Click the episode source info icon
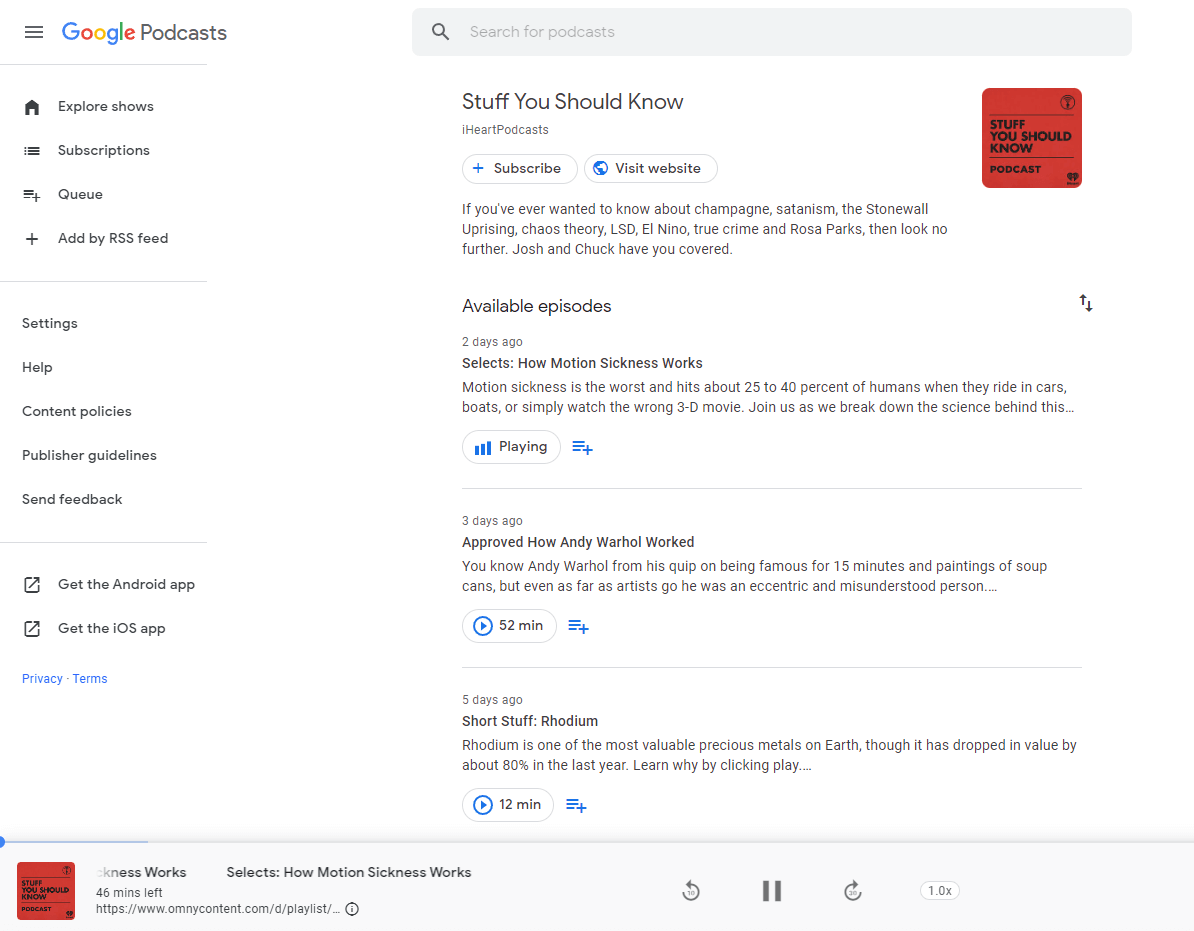The width and height of the screenshot is (1194, 931). pos(352,909)
